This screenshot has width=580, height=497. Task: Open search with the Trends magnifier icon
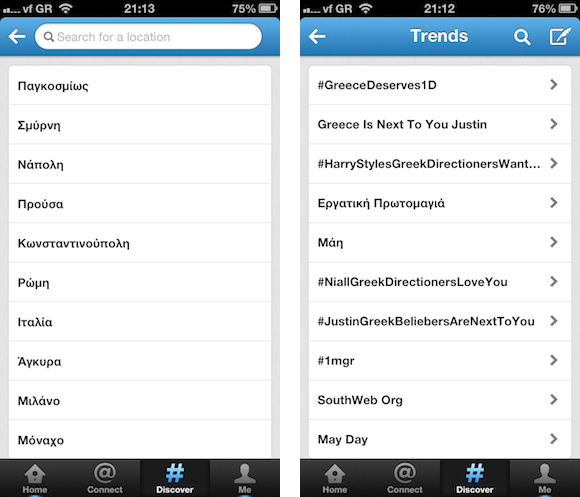tap(522, 37)
